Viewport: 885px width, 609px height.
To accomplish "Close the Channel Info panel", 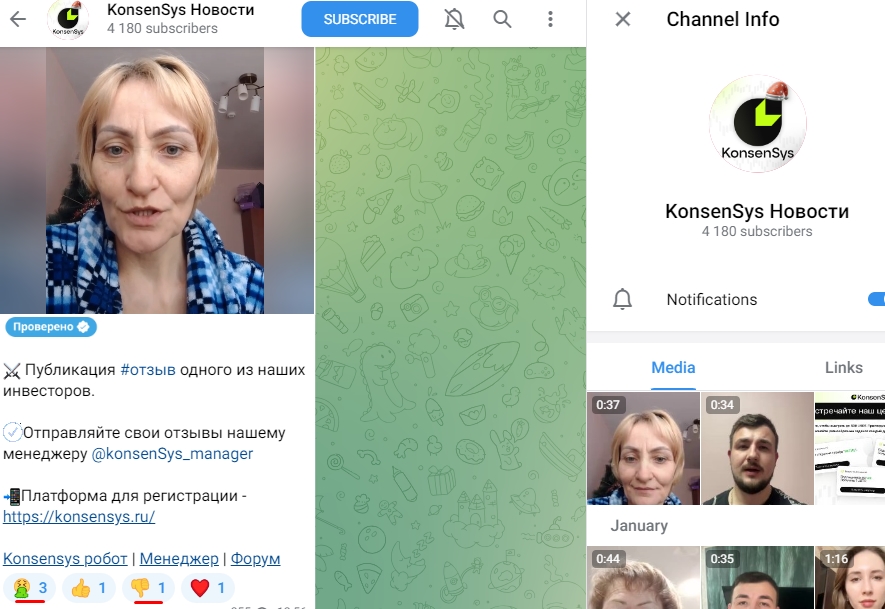I will pyautogui.click(x=623, y=19).
